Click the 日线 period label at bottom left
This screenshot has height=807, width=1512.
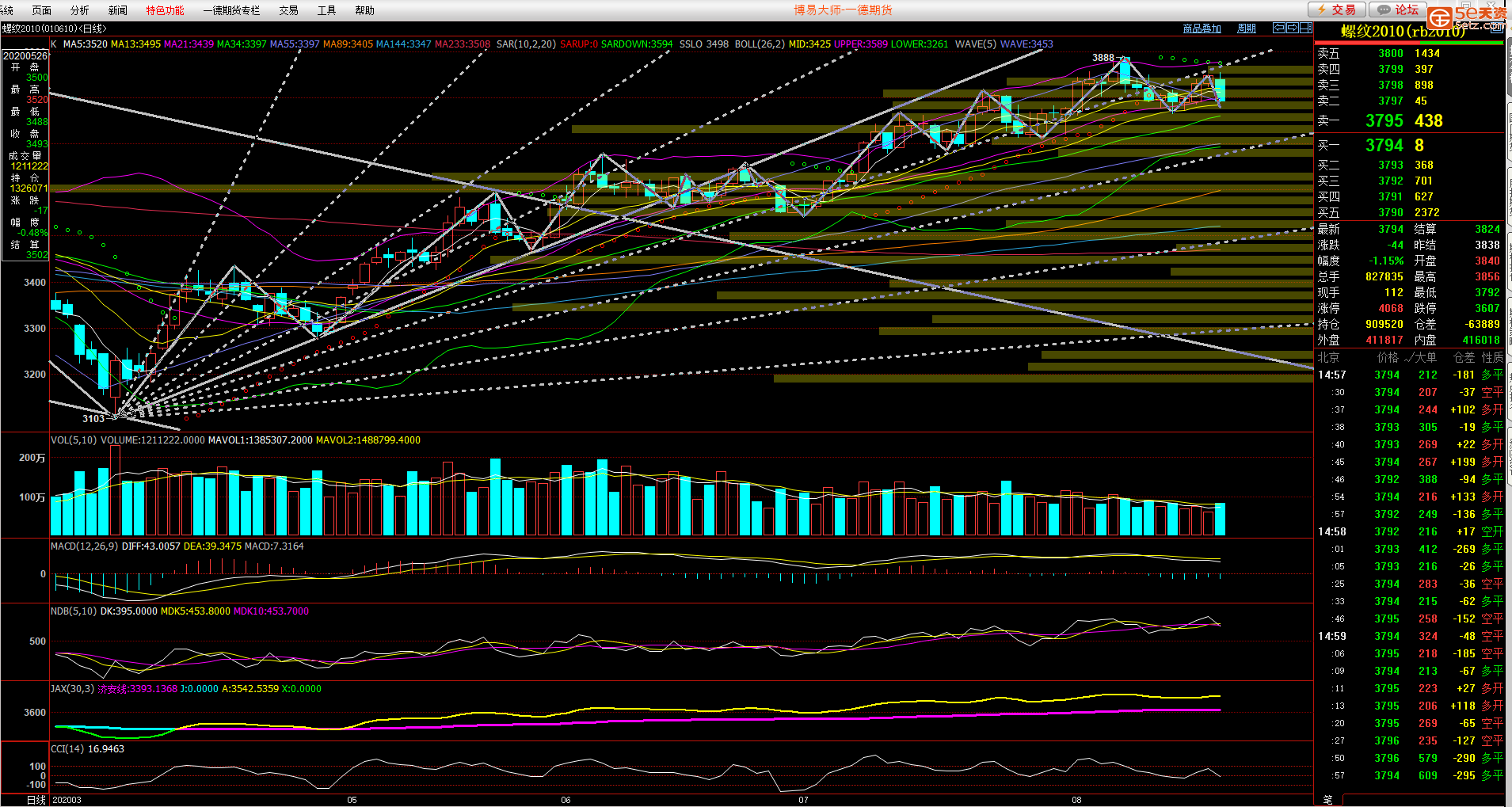36,800
